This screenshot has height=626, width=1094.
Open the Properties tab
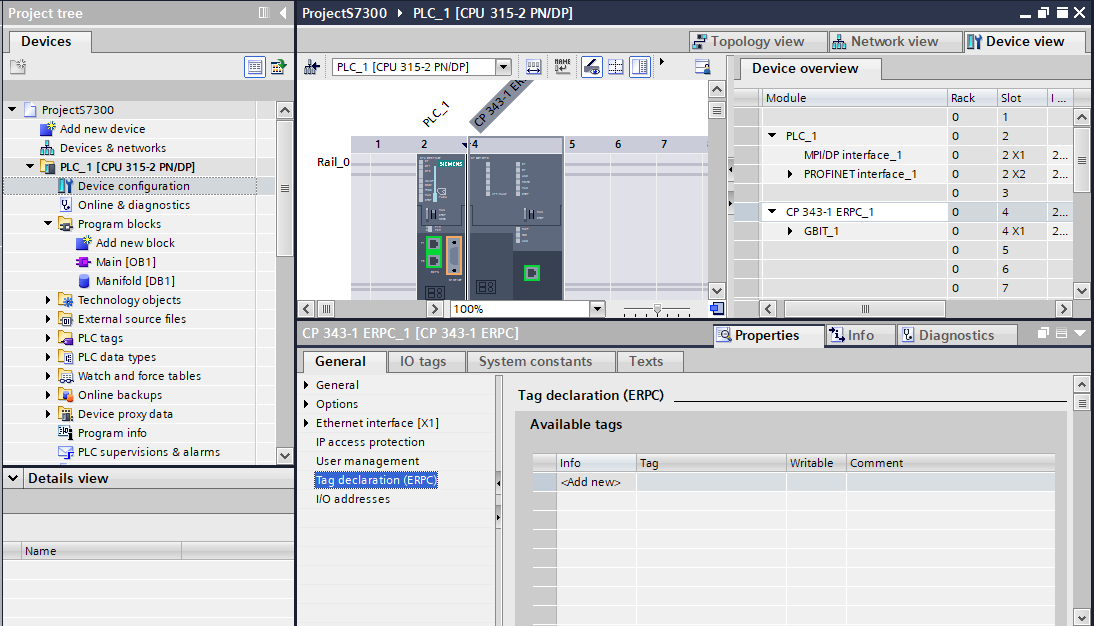(767, 336)
